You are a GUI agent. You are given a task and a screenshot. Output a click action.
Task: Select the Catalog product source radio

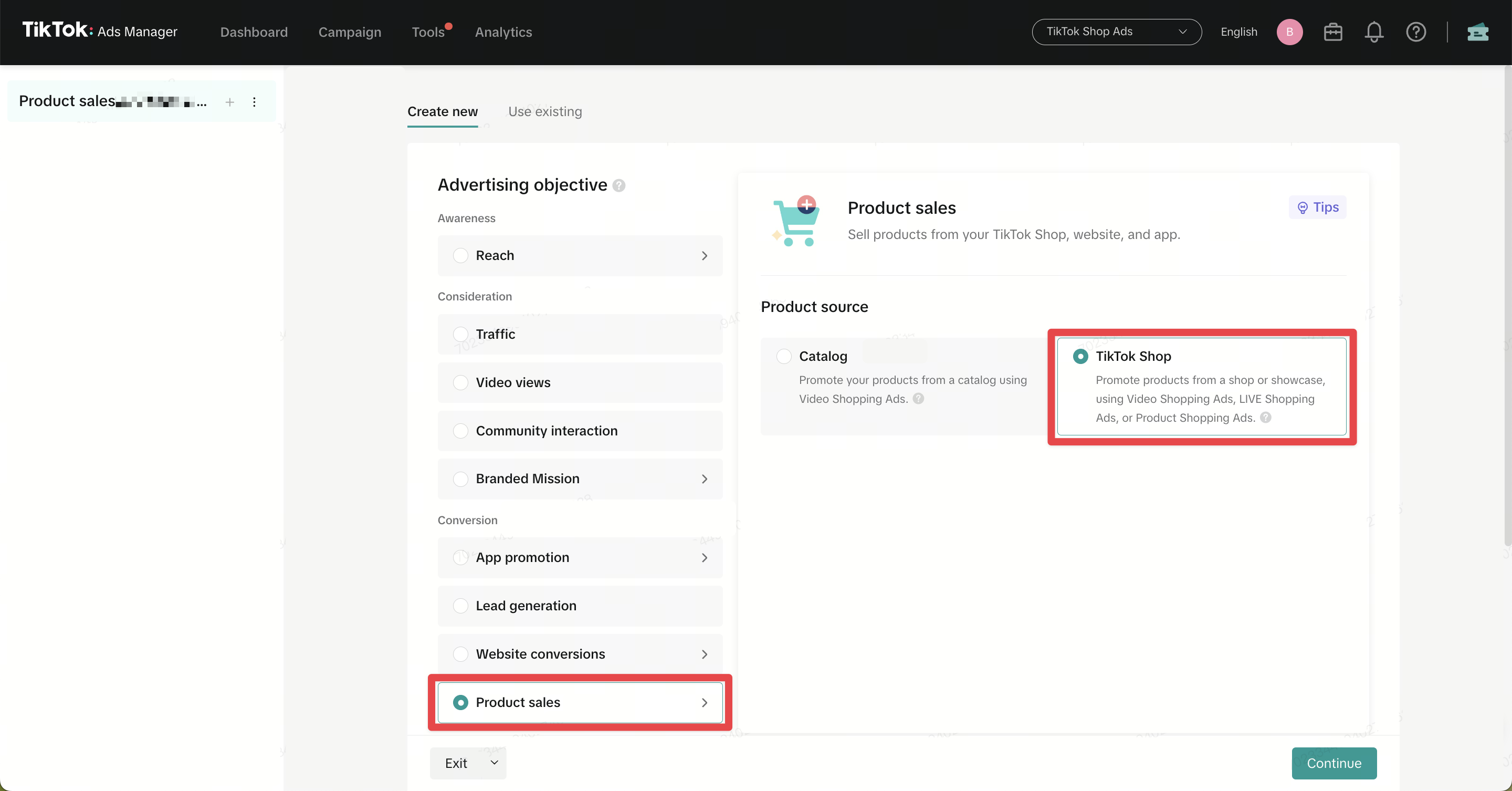pyautogui.click(x=784, y=357)
